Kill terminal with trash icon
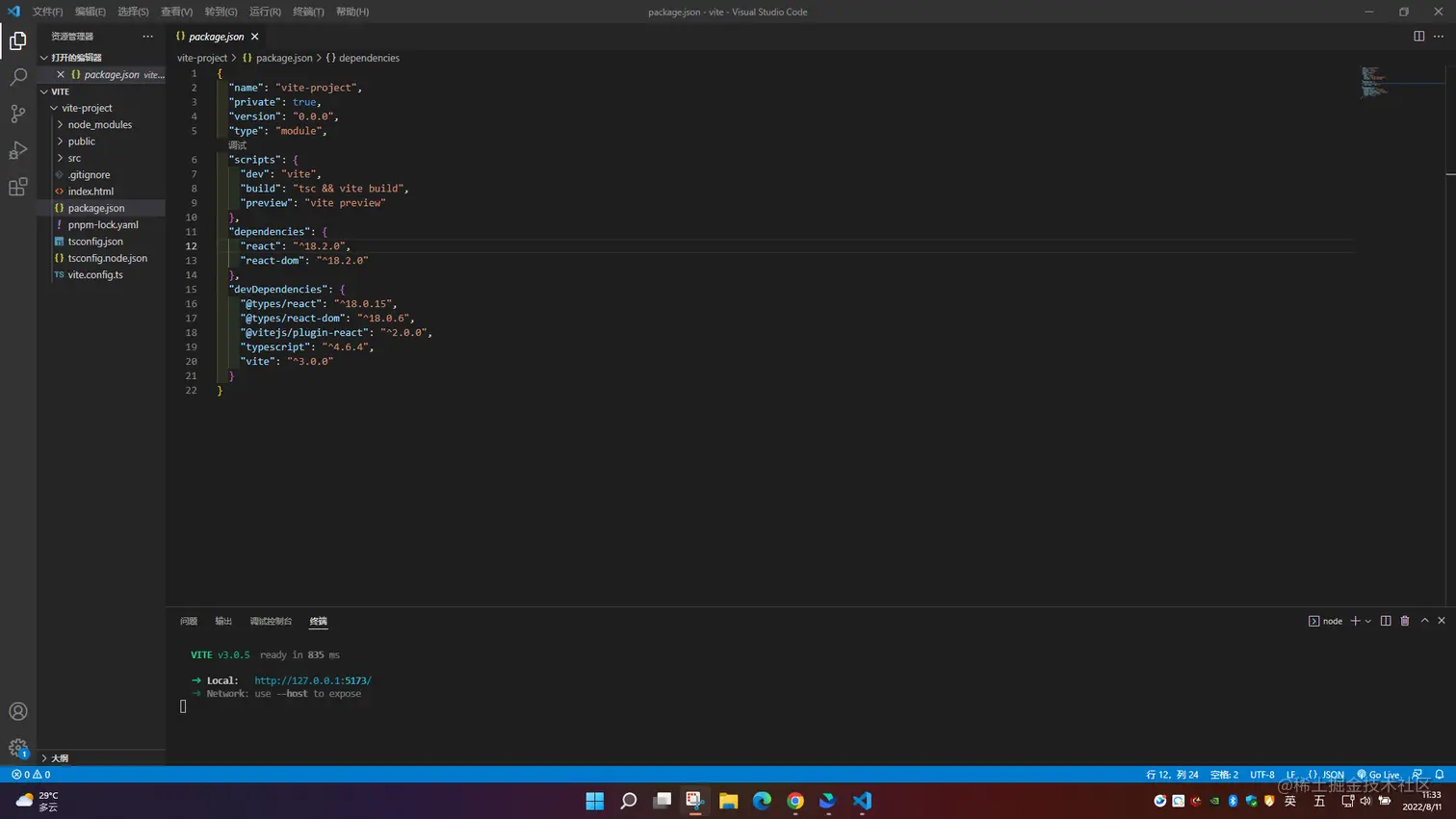This screenshot has height=819, width=1456. click(x=1405, y=621)
